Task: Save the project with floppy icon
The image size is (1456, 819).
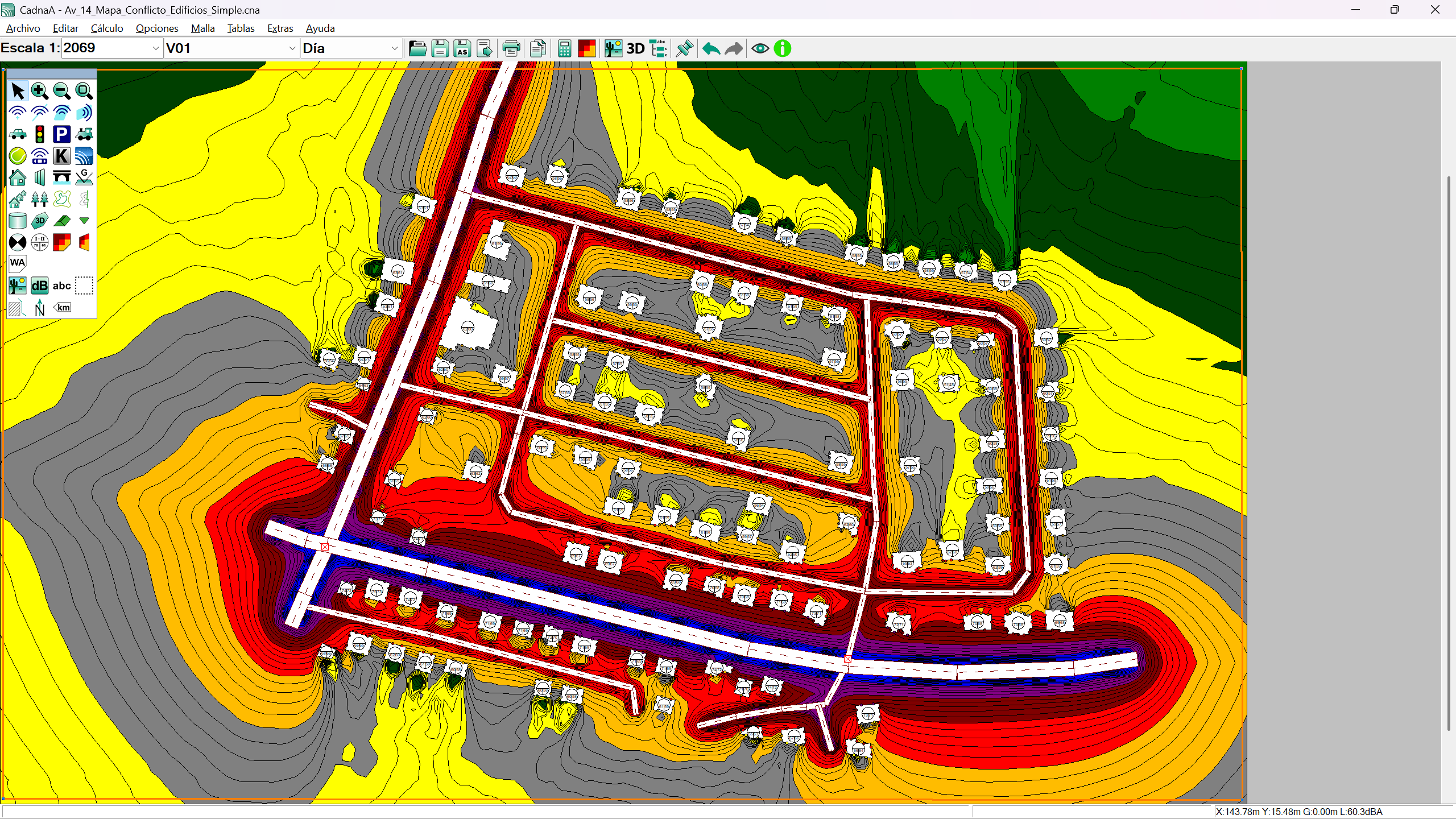Action: (440, 48)
